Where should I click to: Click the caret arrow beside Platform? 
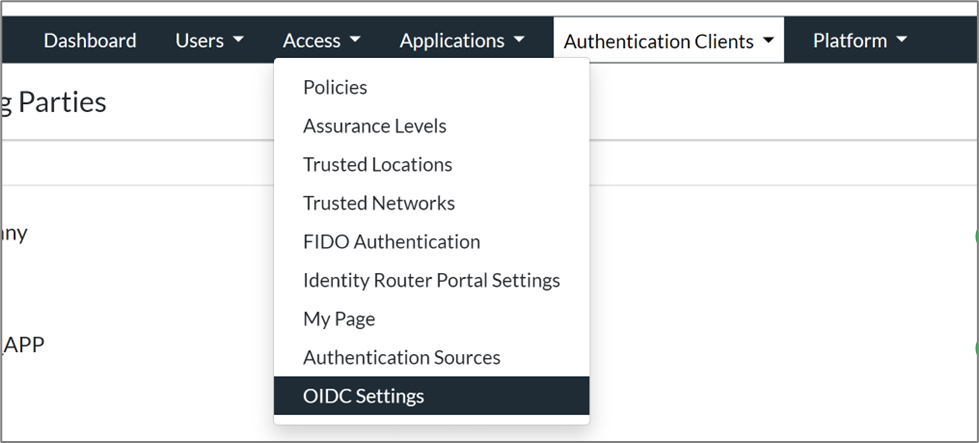[x=901, y=41]
